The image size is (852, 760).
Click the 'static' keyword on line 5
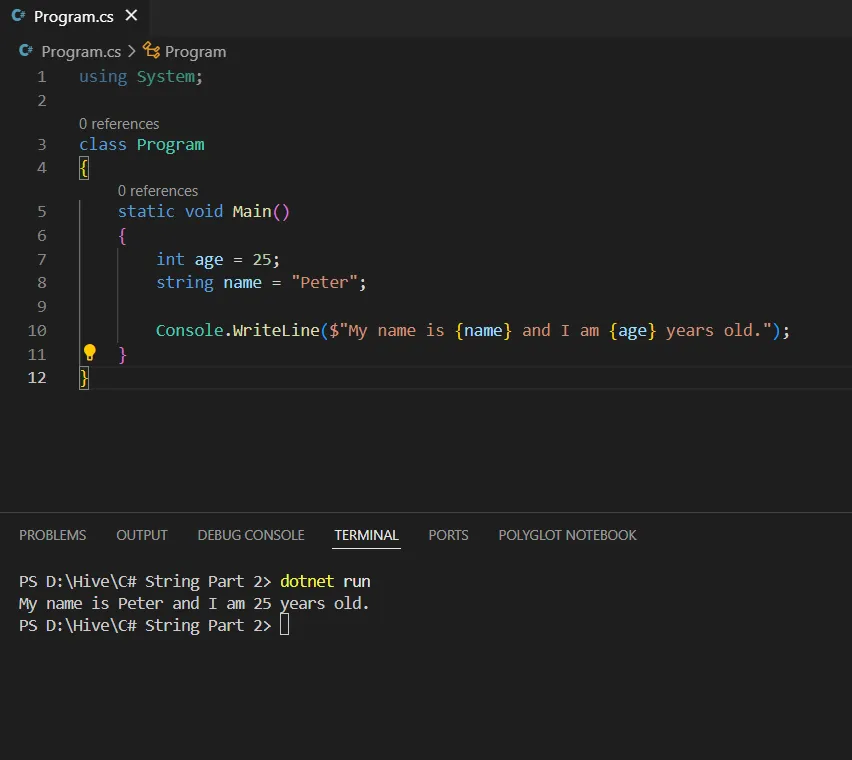(x=146, y=211)
